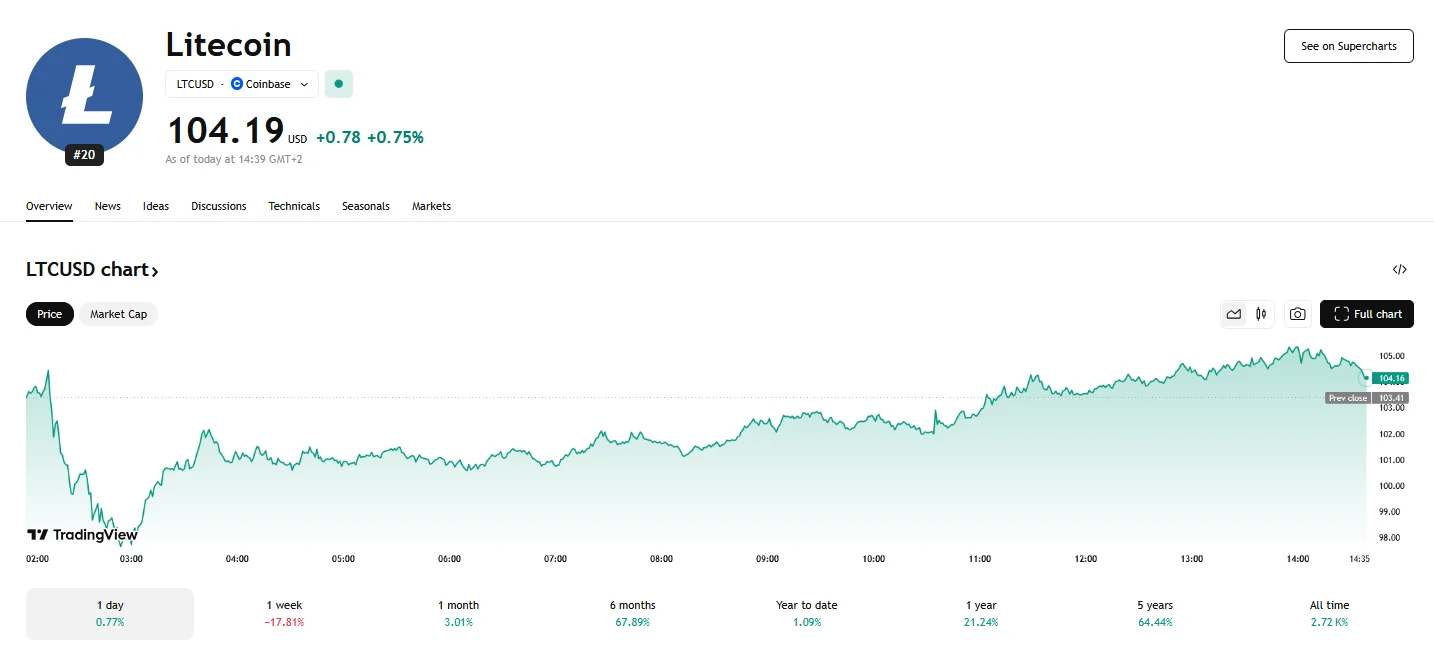Take a chart snapshot with camera icon

coord(1297,314)
